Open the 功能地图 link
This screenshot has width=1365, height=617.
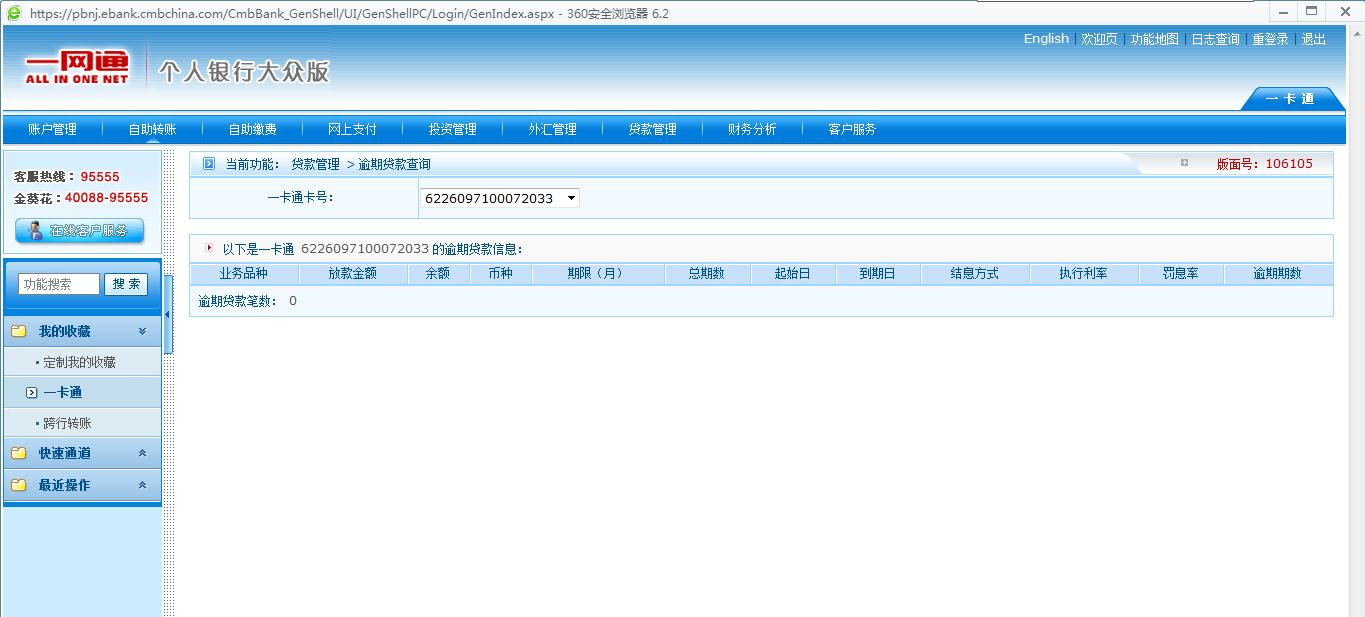[x=1154, y=39]
